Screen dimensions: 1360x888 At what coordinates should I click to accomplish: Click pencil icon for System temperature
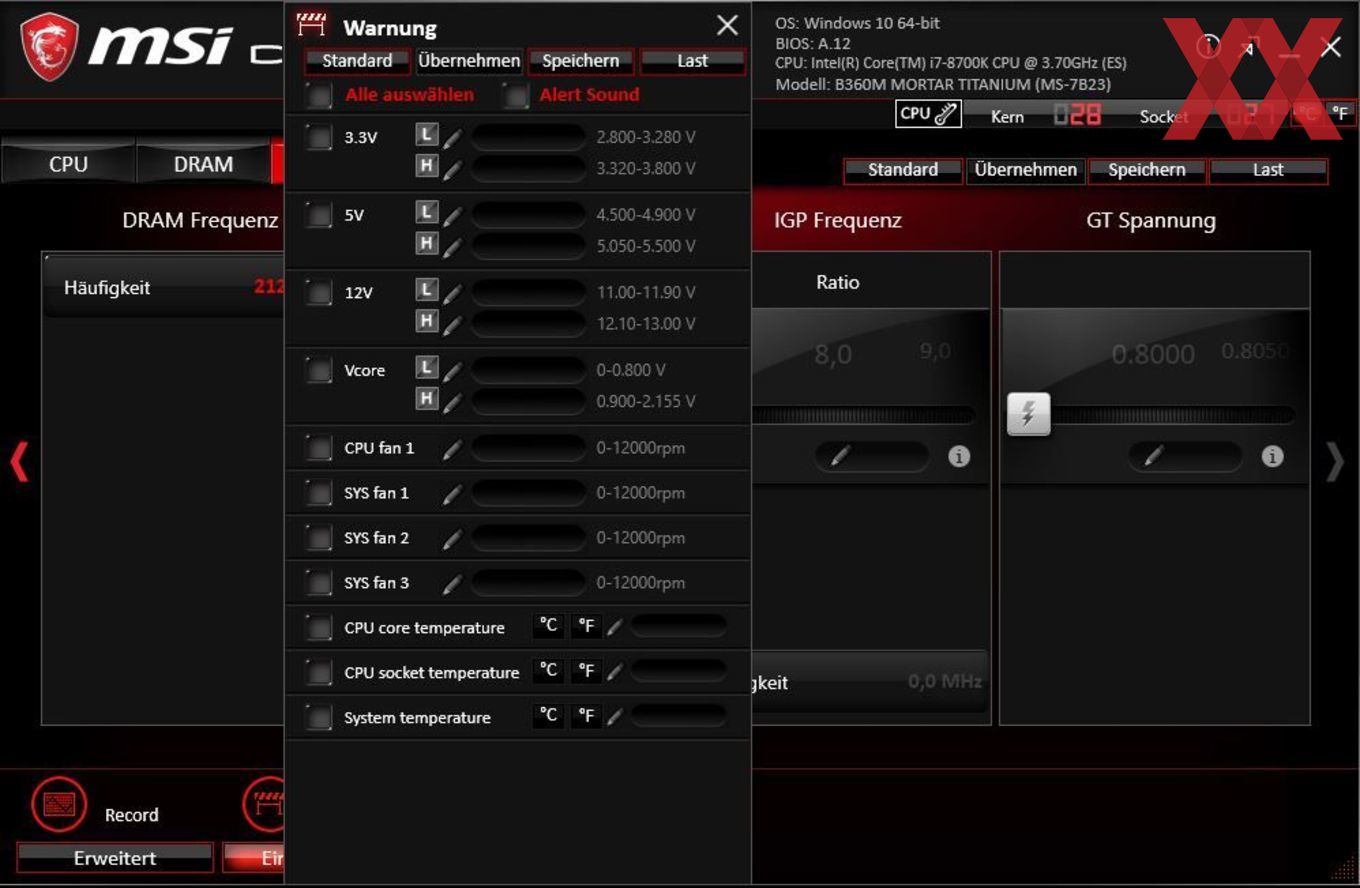pos(615,717)
